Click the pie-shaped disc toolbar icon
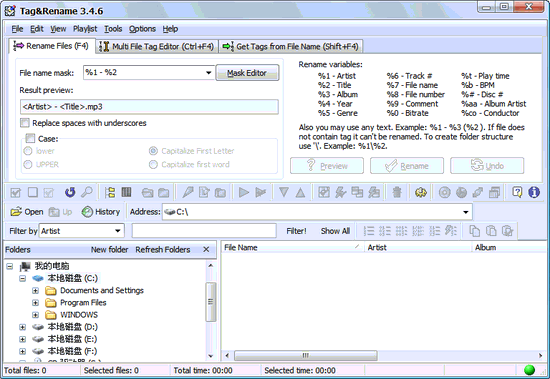 point(461,192)
